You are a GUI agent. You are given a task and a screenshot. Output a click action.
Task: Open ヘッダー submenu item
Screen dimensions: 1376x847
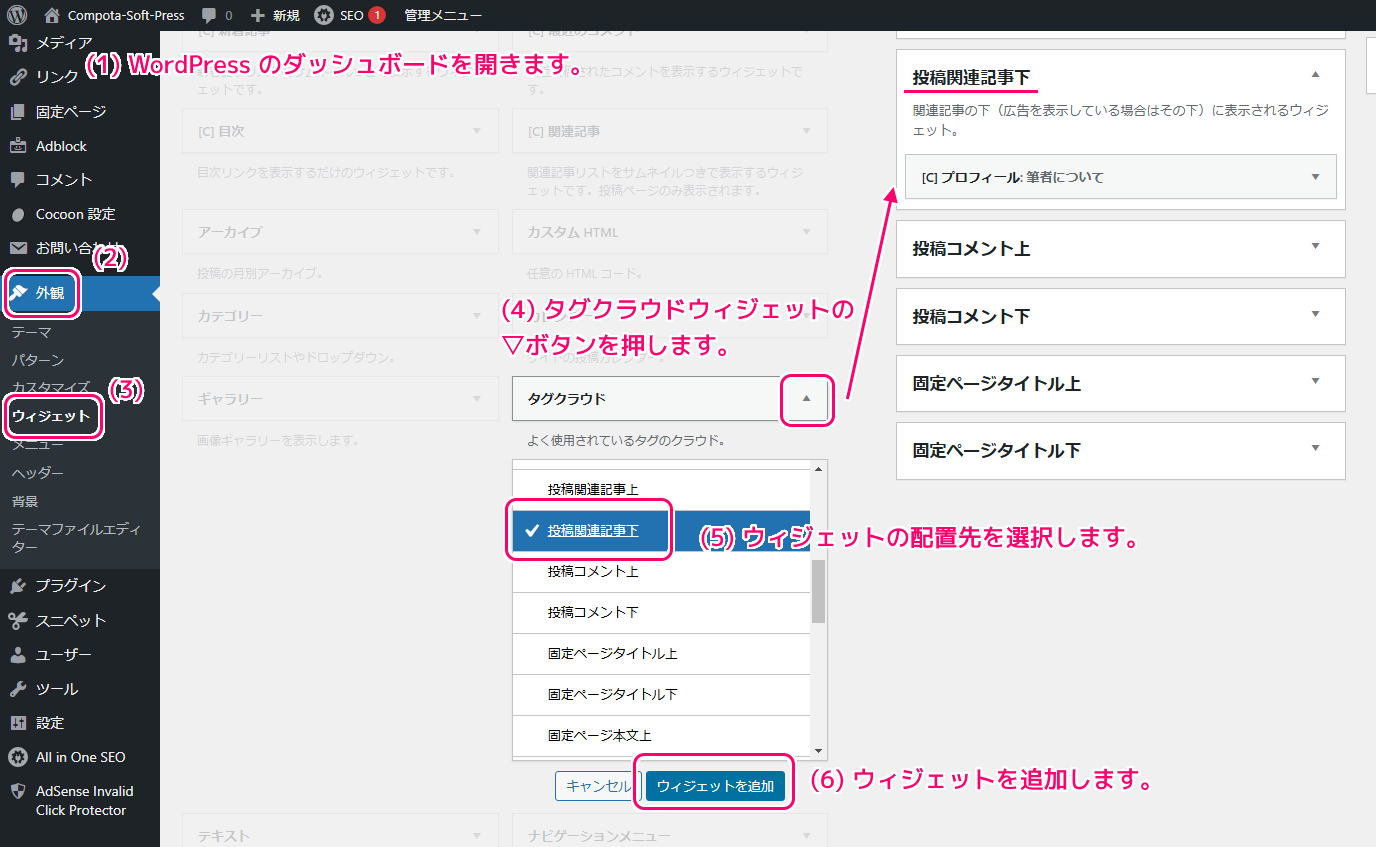pos(38,473)
